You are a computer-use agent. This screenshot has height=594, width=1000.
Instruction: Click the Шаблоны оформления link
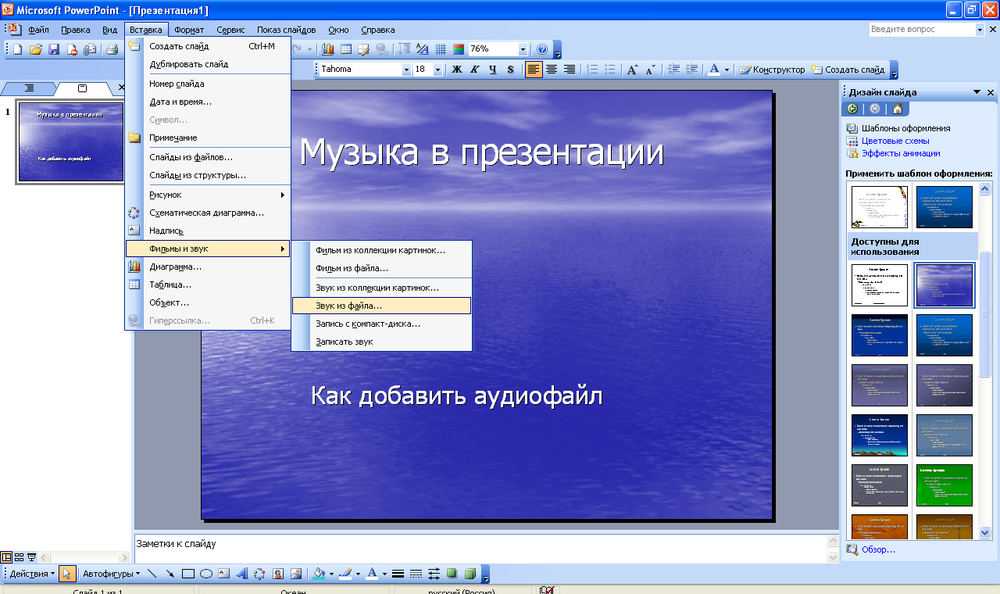(906, 128)
